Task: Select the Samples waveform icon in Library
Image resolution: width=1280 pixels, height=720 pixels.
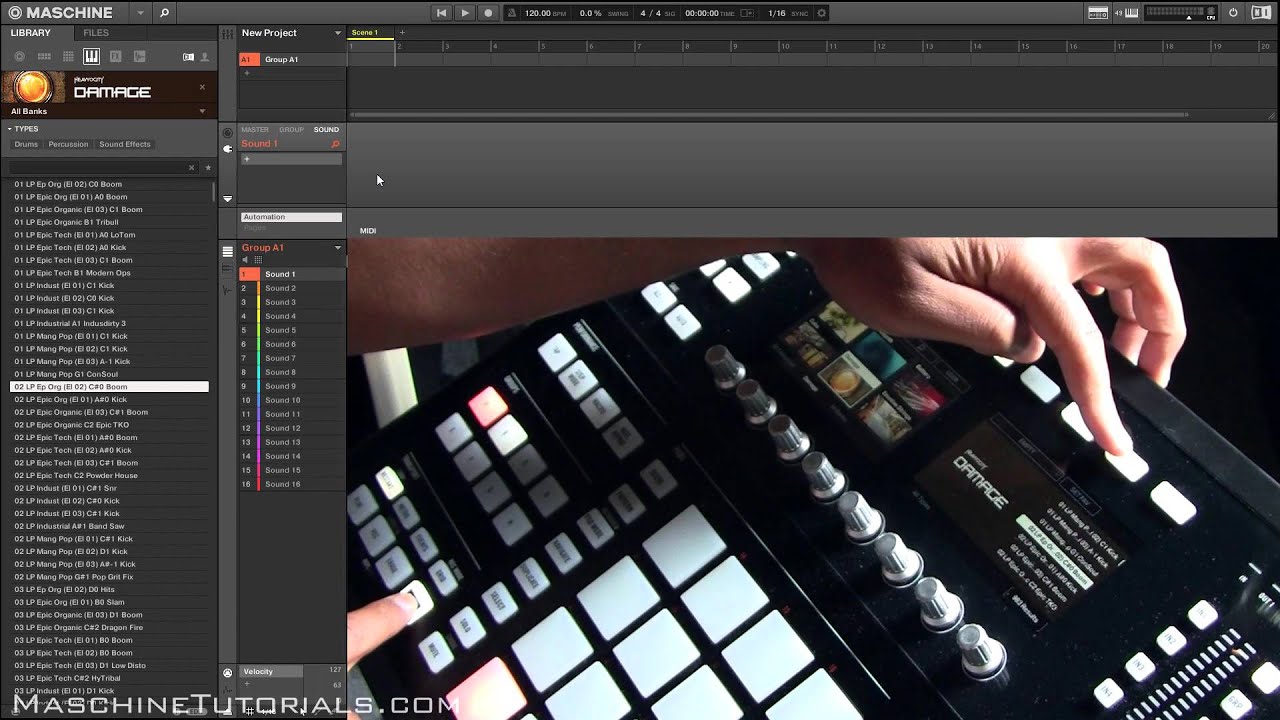Action: point(140,57)
